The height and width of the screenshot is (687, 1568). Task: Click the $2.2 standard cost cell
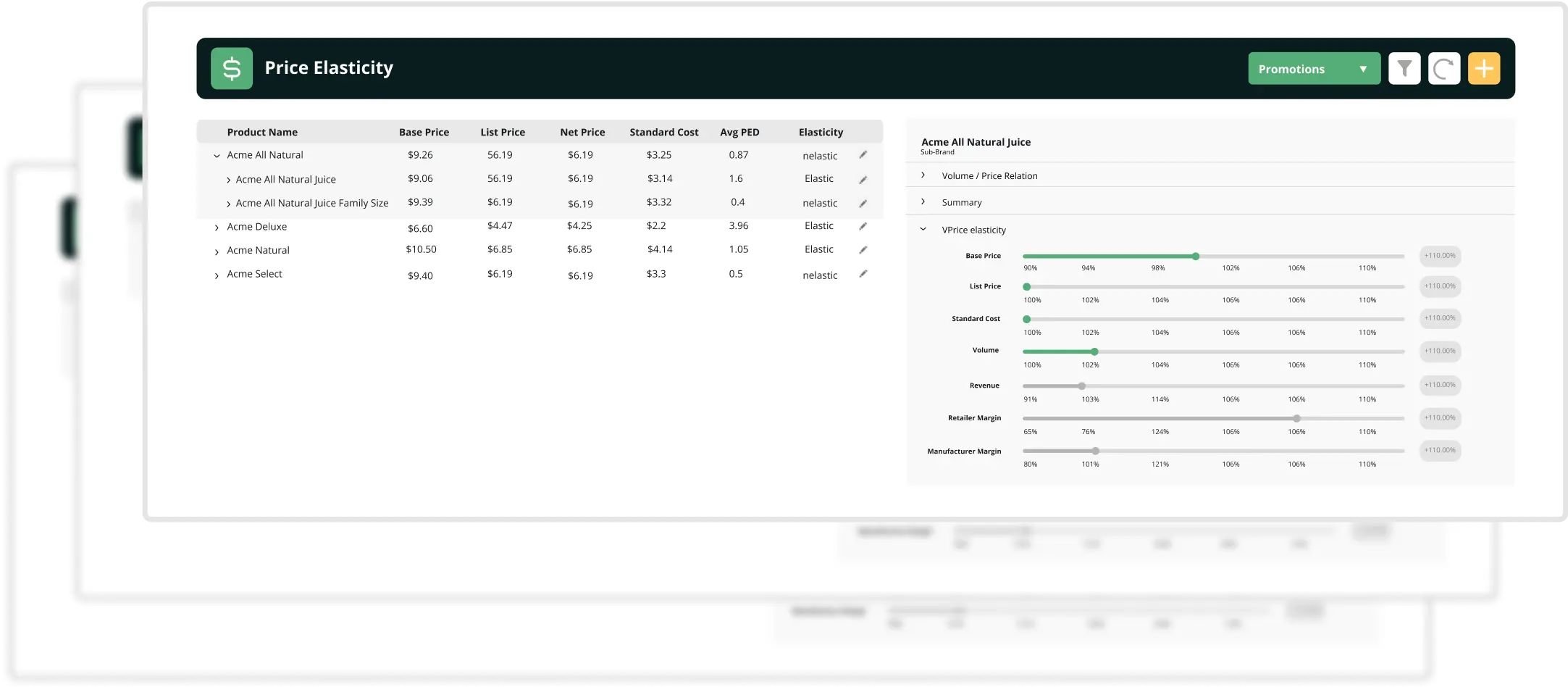tap(656, 226)
